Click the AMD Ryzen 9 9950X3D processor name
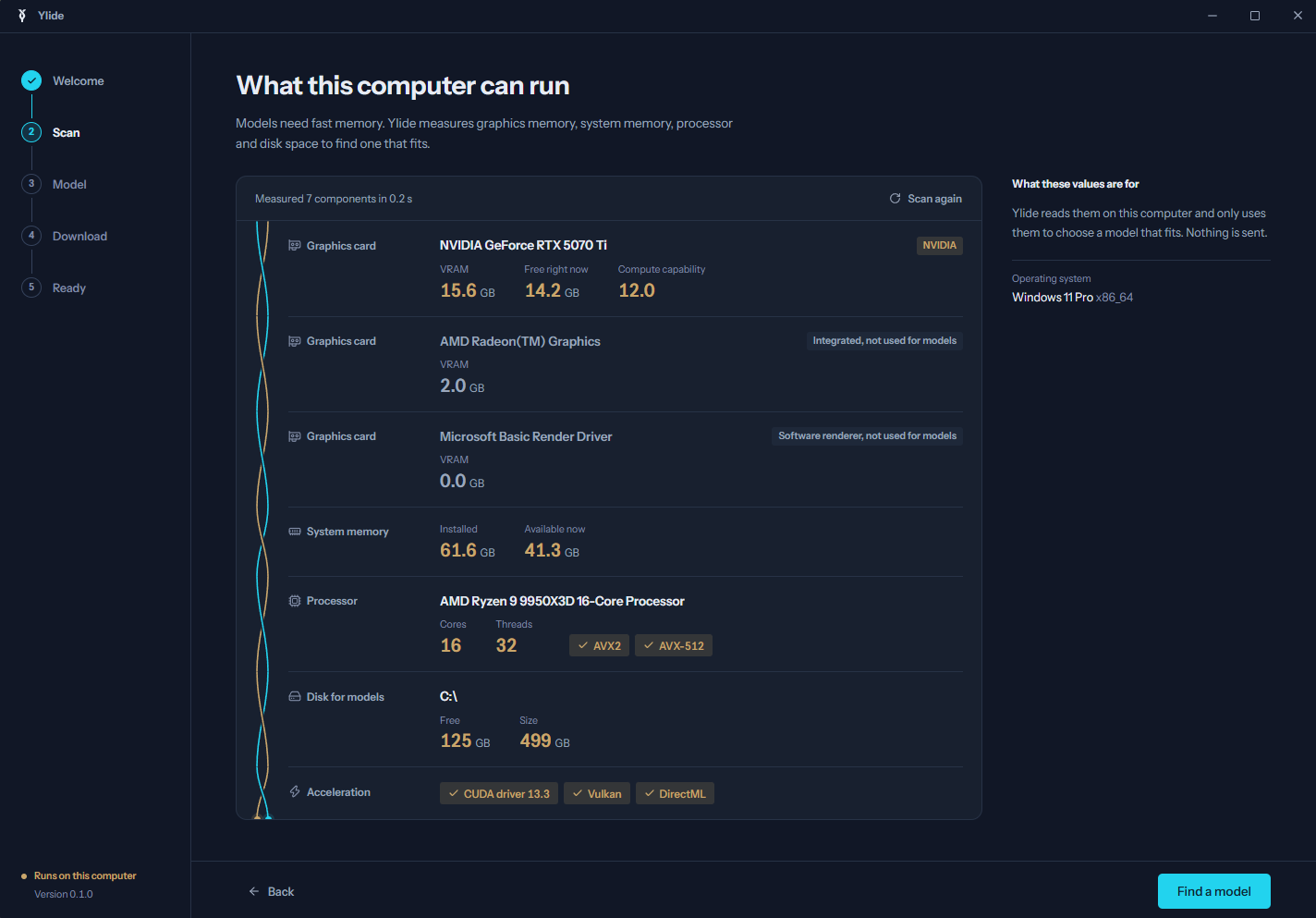The height and width of the screenshot is (918, 1316). 562,601
